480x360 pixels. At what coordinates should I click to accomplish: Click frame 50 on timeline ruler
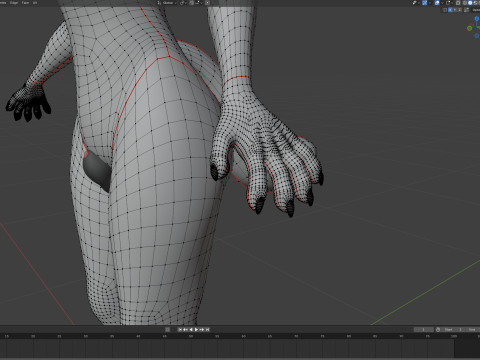tap(191, 336)
